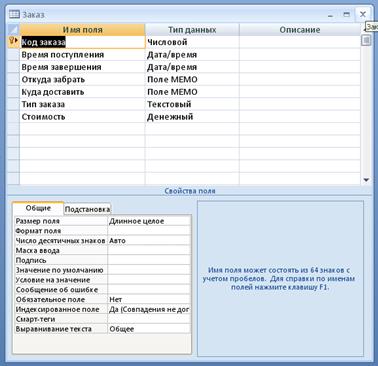Close the Заказ table window

point(363,14)
